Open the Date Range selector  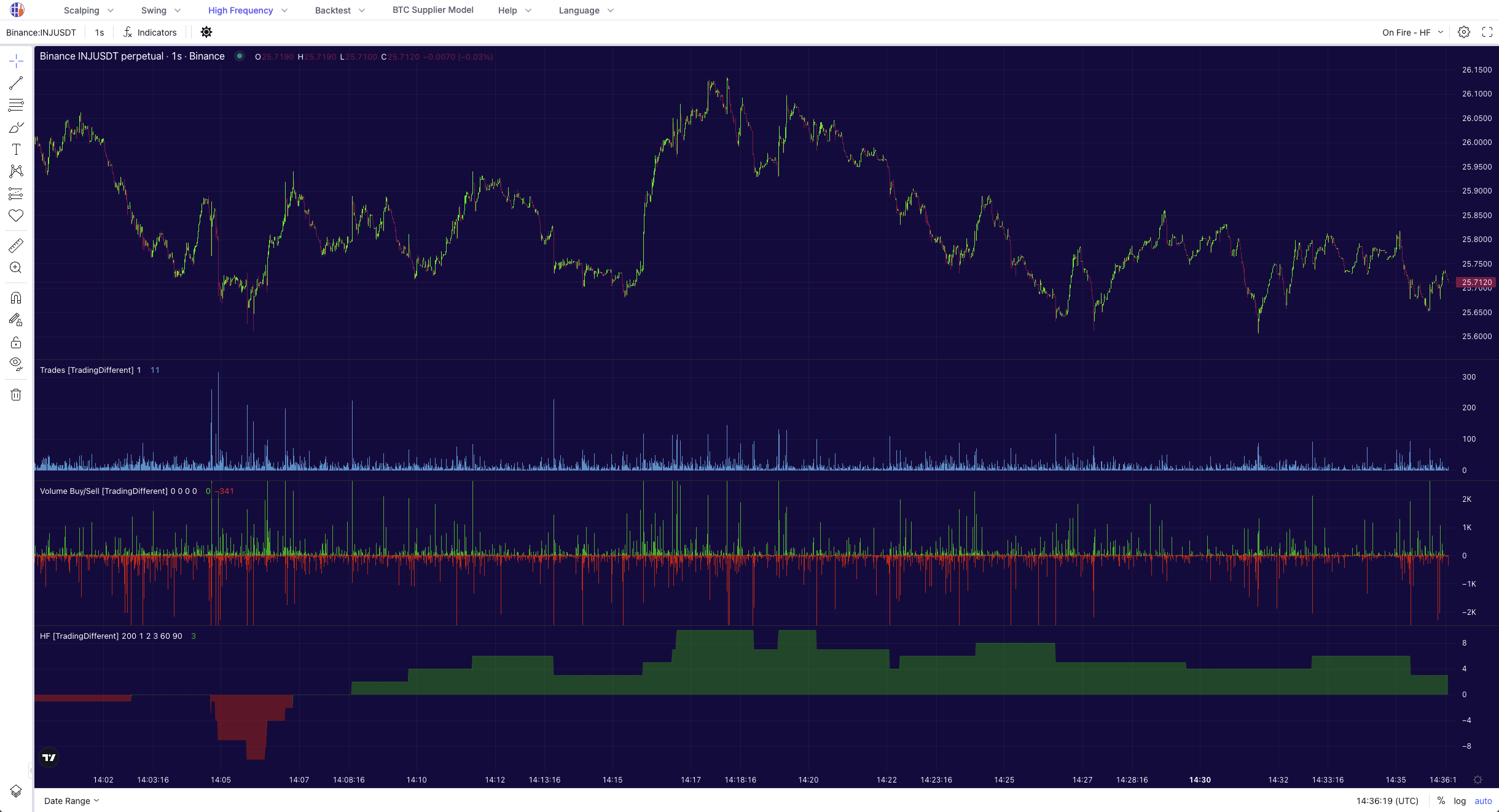[68, 801]
